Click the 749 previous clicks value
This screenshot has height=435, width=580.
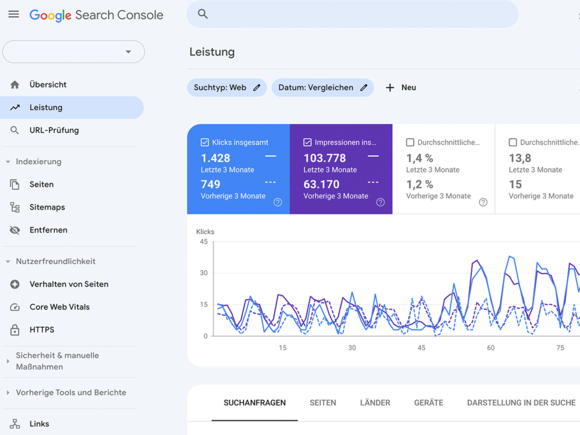point(210,184)
